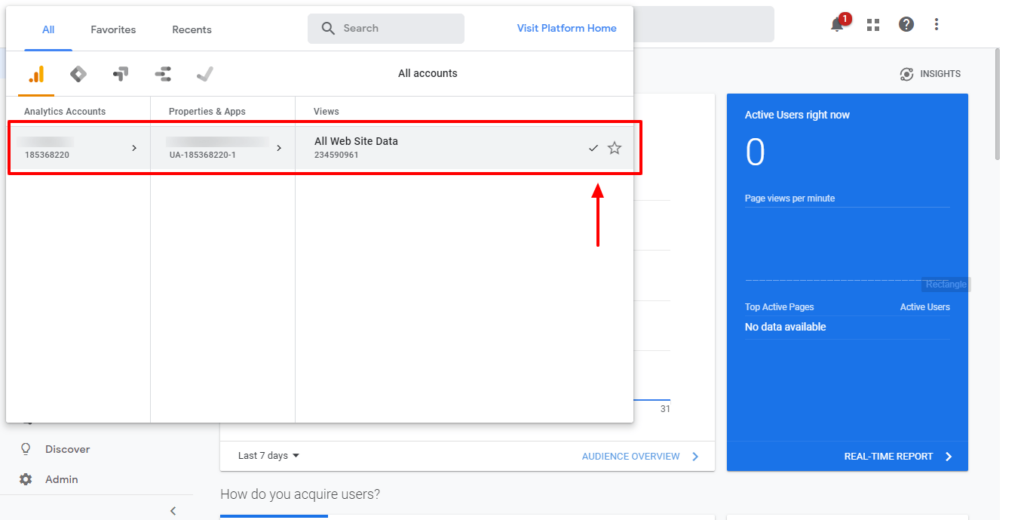
Task: Open the Real-Time Report link
Action: tap(898, 457)
